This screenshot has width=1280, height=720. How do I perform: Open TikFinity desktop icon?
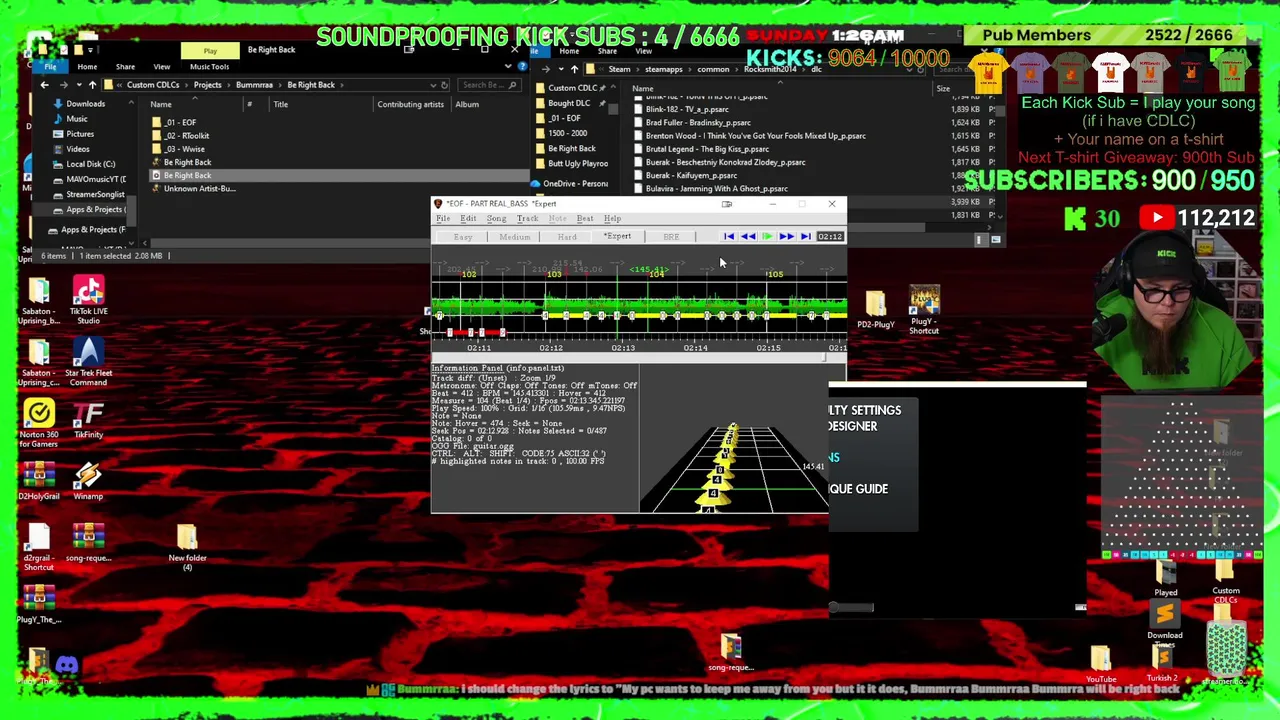click(88, 420)
